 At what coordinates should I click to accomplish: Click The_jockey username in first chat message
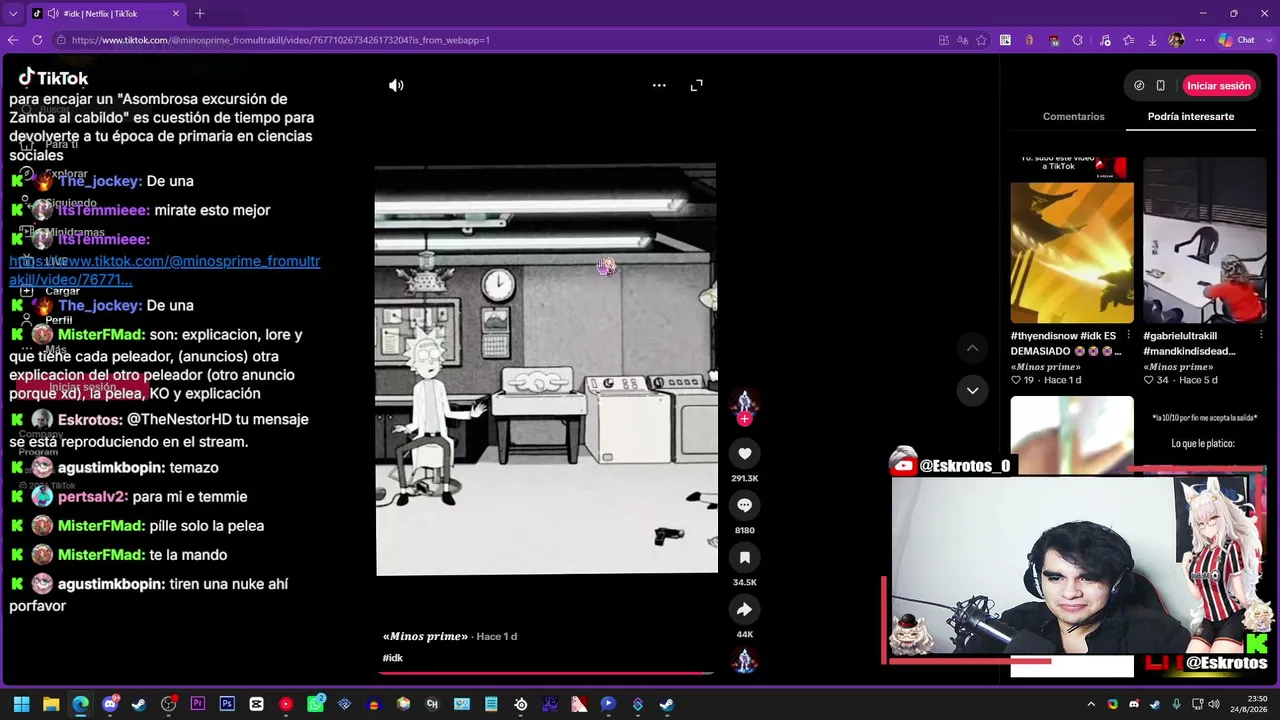[x=100, y=181]
